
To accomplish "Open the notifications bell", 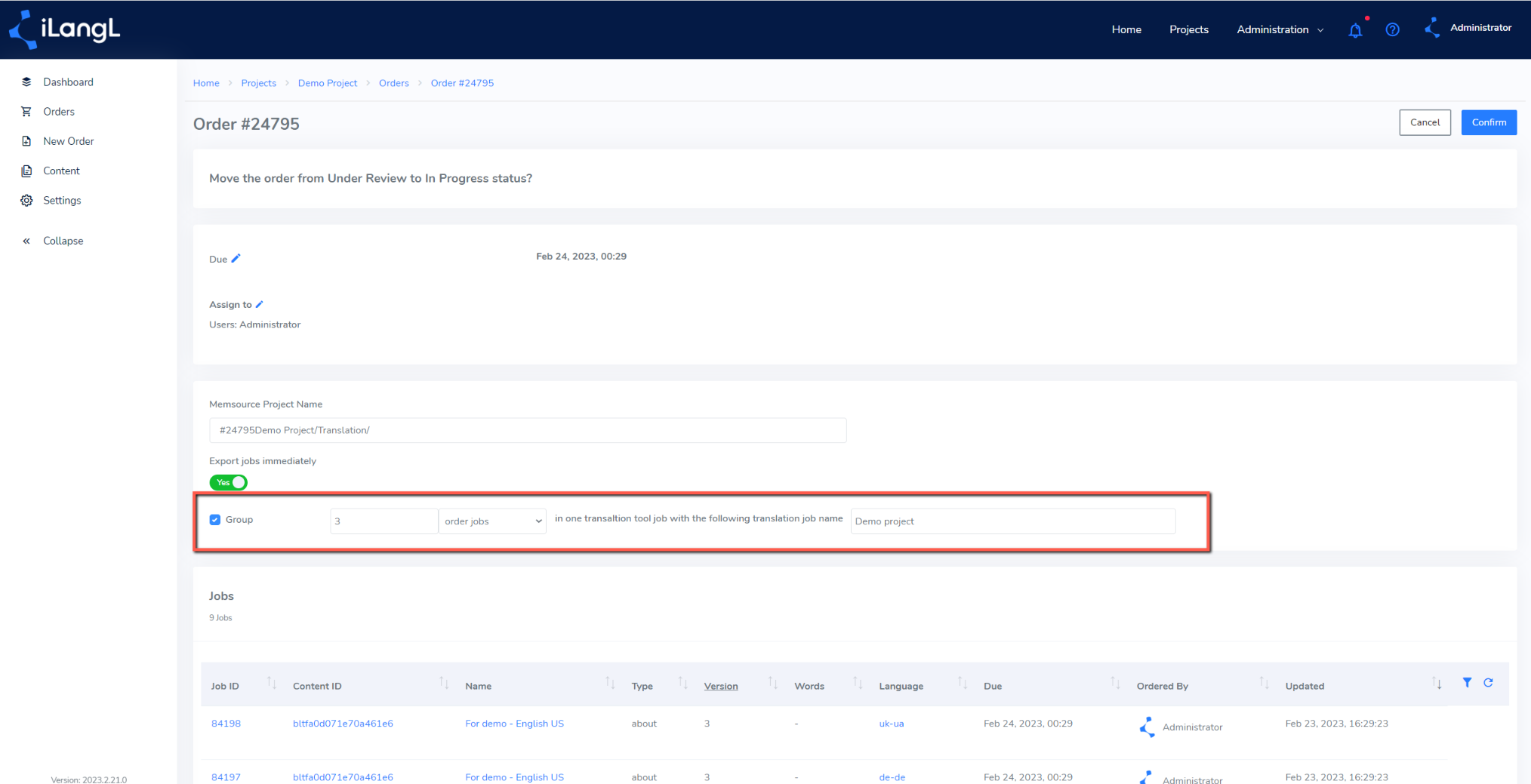I will point(1355,30).
